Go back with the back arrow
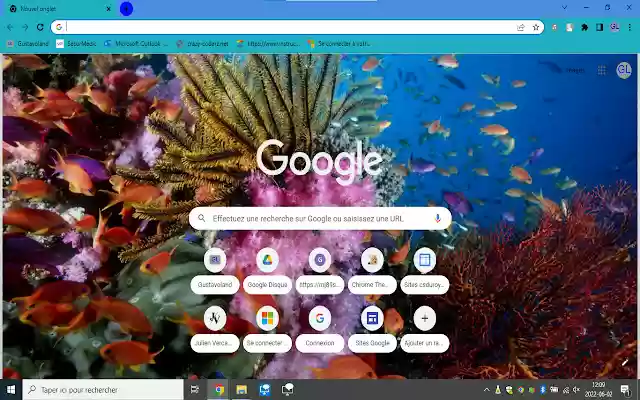The height and width of the screenshot is (400, 640). point(10,27)
